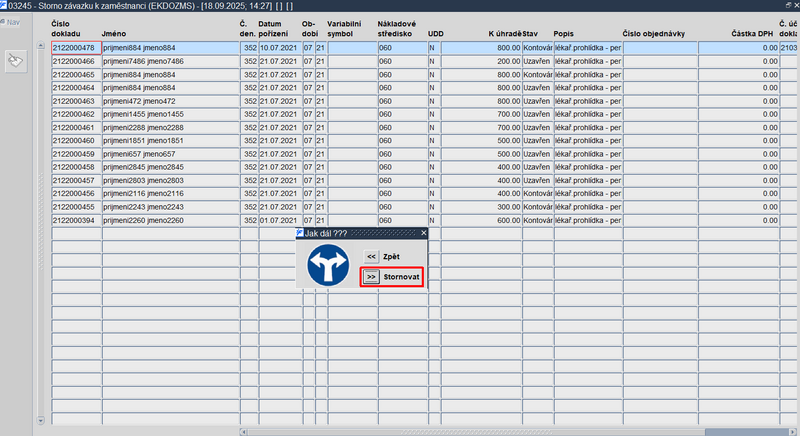
Task: Click the Popis column header
Action: [x=564, y=34]
